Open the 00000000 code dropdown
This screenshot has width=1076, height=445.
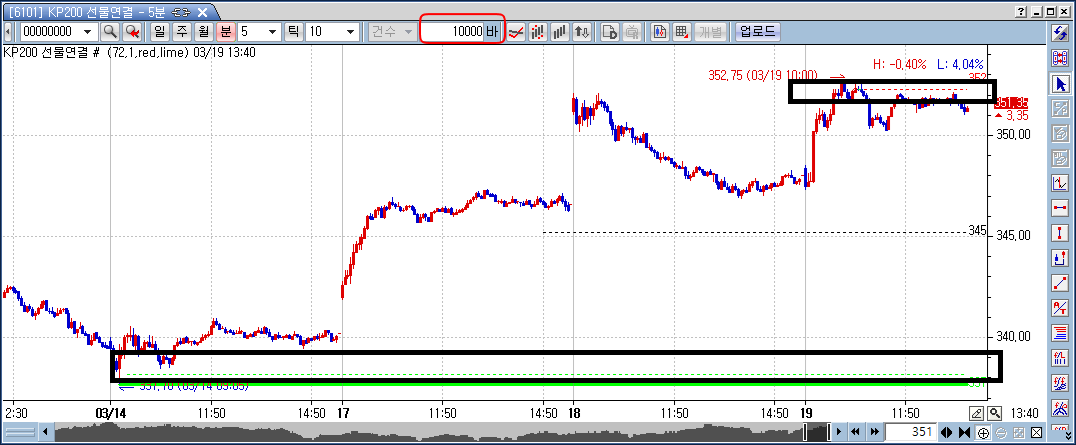88,31
